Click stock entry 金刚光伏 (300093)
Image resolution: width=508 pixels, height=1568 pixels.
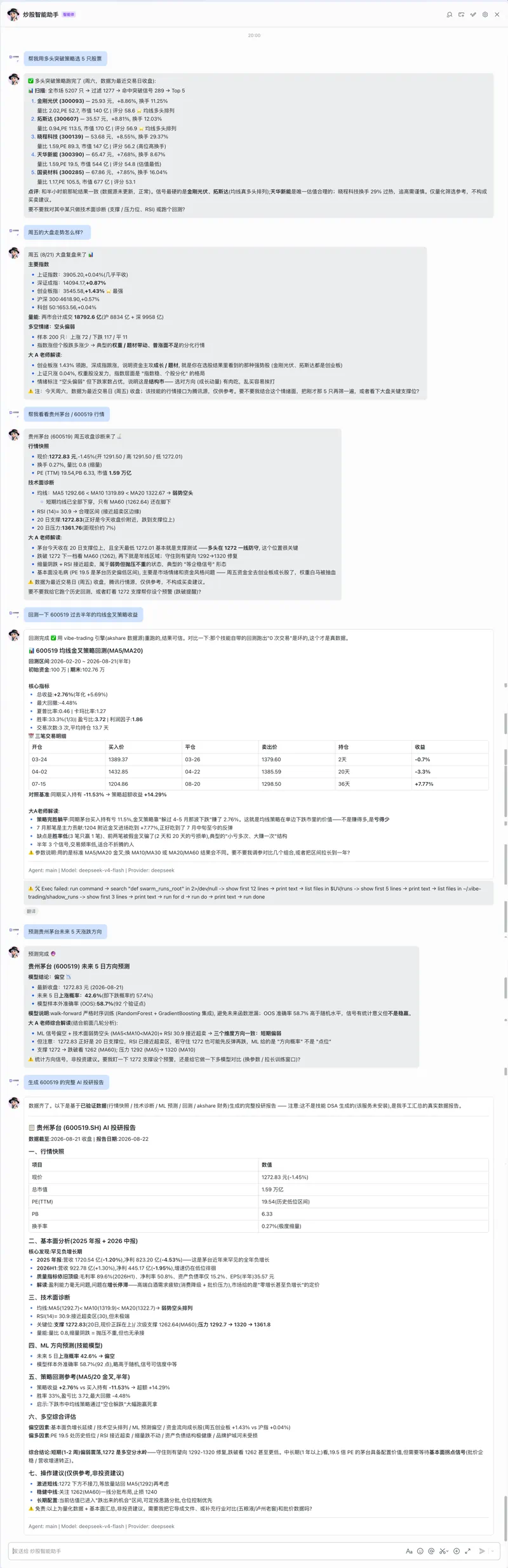point(60,101)
